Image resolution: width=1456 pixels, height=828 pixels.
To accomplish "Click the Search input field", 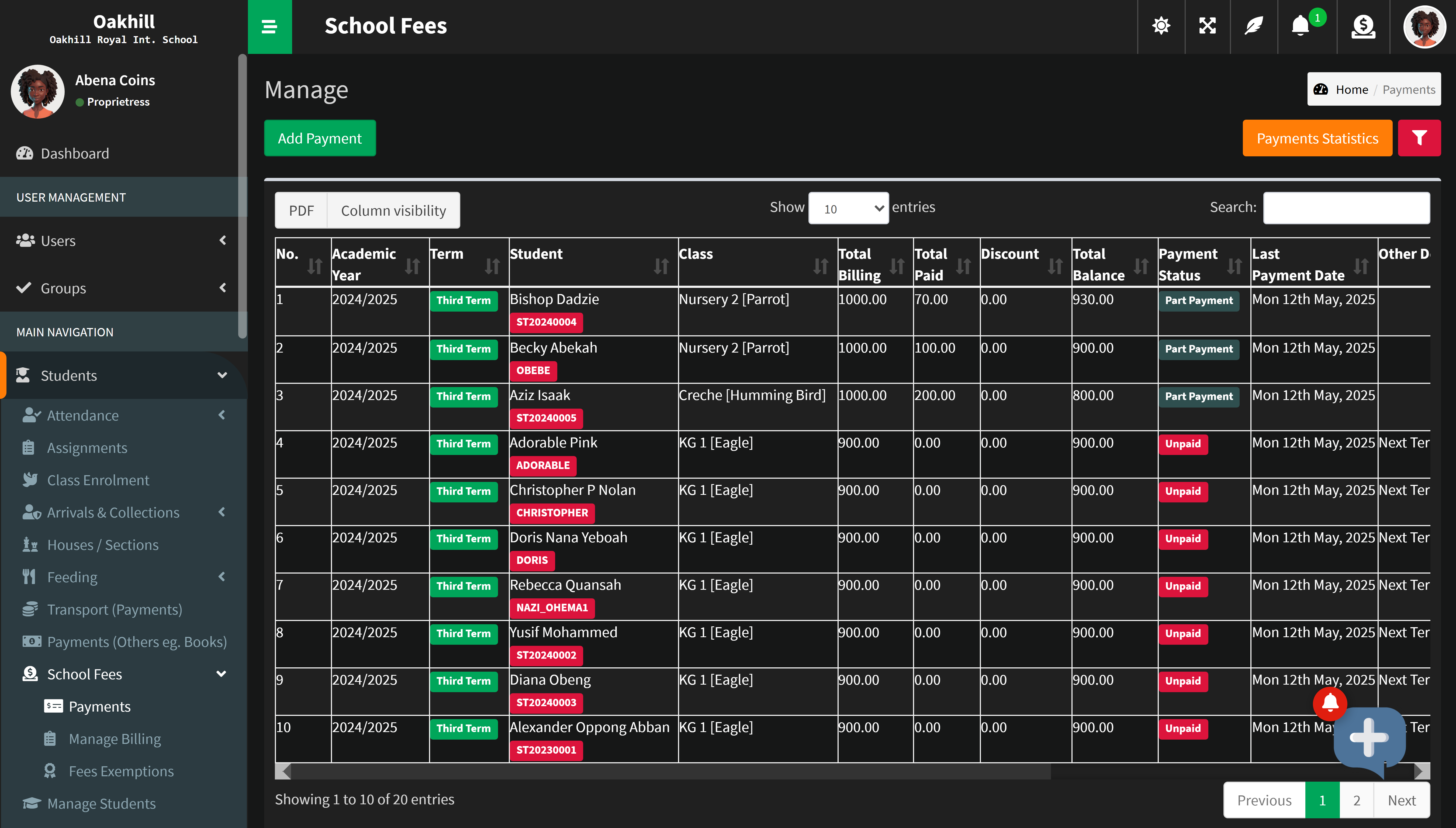I will (x=1346, y=208).
